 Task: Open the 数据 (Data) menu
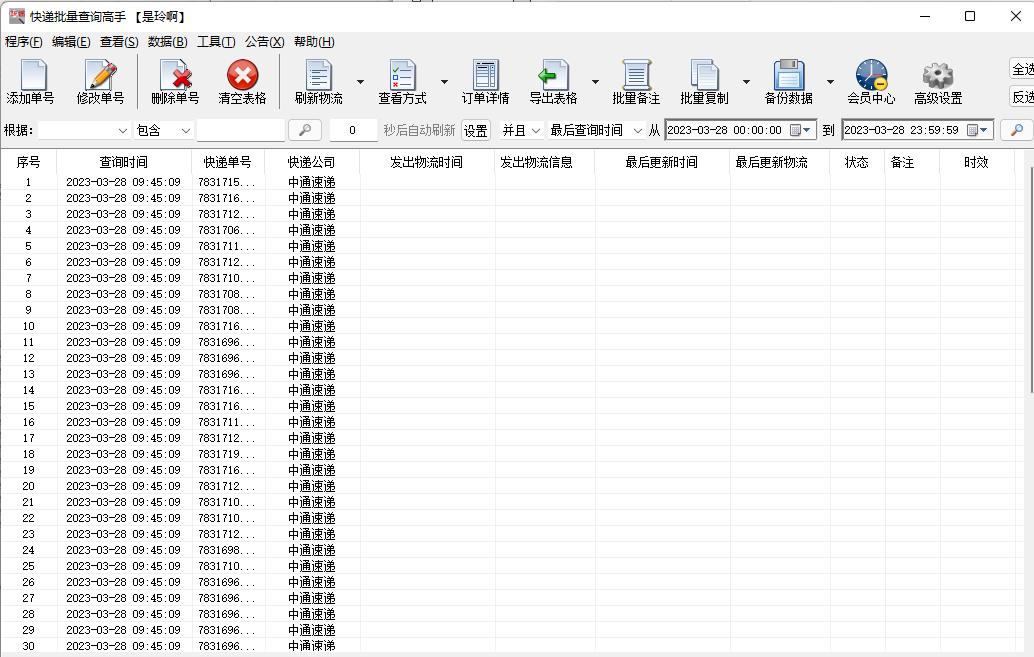[x=167, y=41]
